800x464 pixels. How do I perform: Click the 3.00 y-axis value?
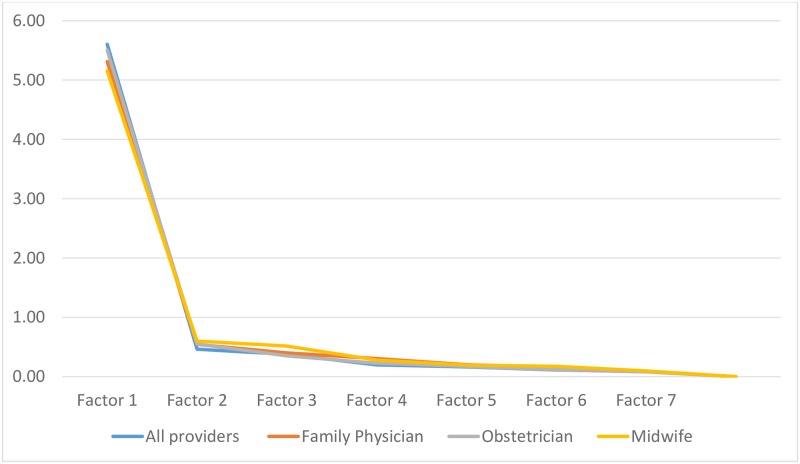coord(29,199)
